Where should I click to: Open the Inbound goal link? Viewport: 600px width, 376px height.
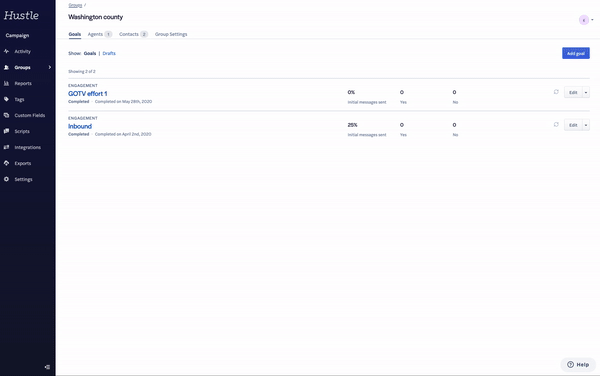click(80, 126)
